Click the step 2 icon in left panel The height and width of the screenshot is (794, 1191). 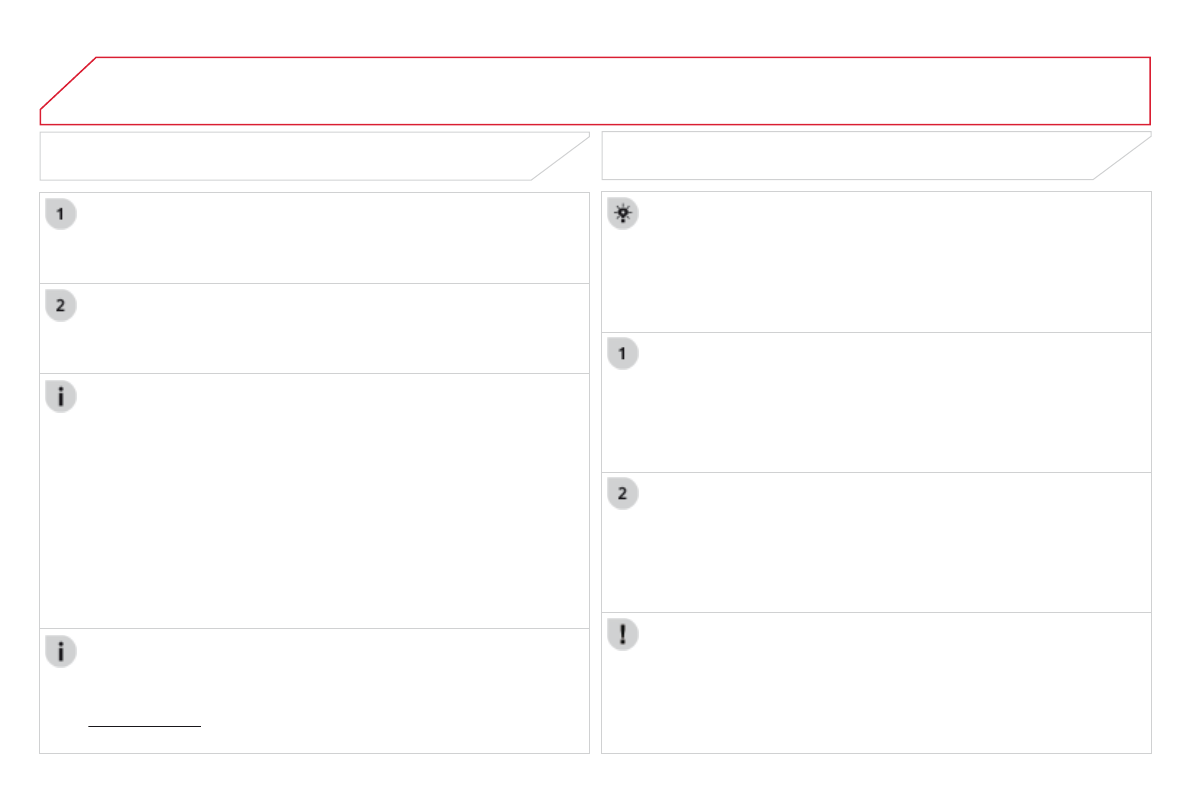pos(60,306)
